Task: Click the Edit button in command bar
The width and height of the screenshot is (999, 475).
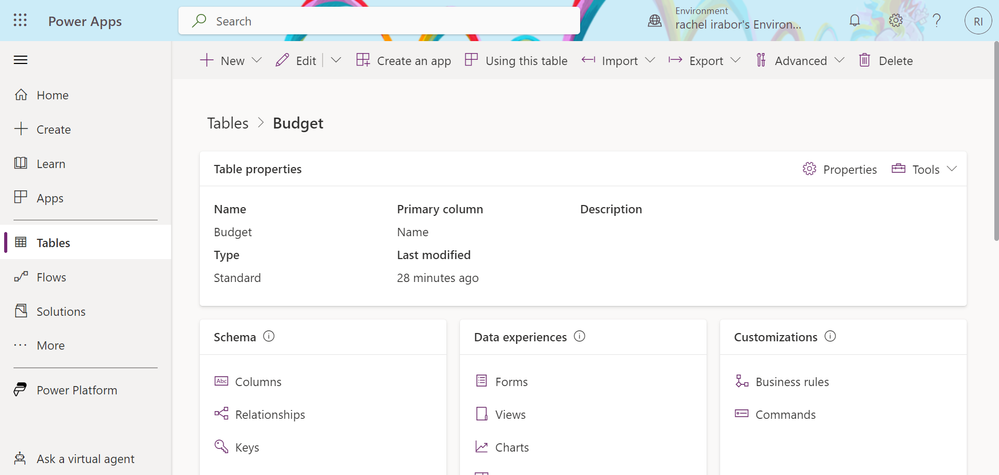Action: tap(296, 60)
